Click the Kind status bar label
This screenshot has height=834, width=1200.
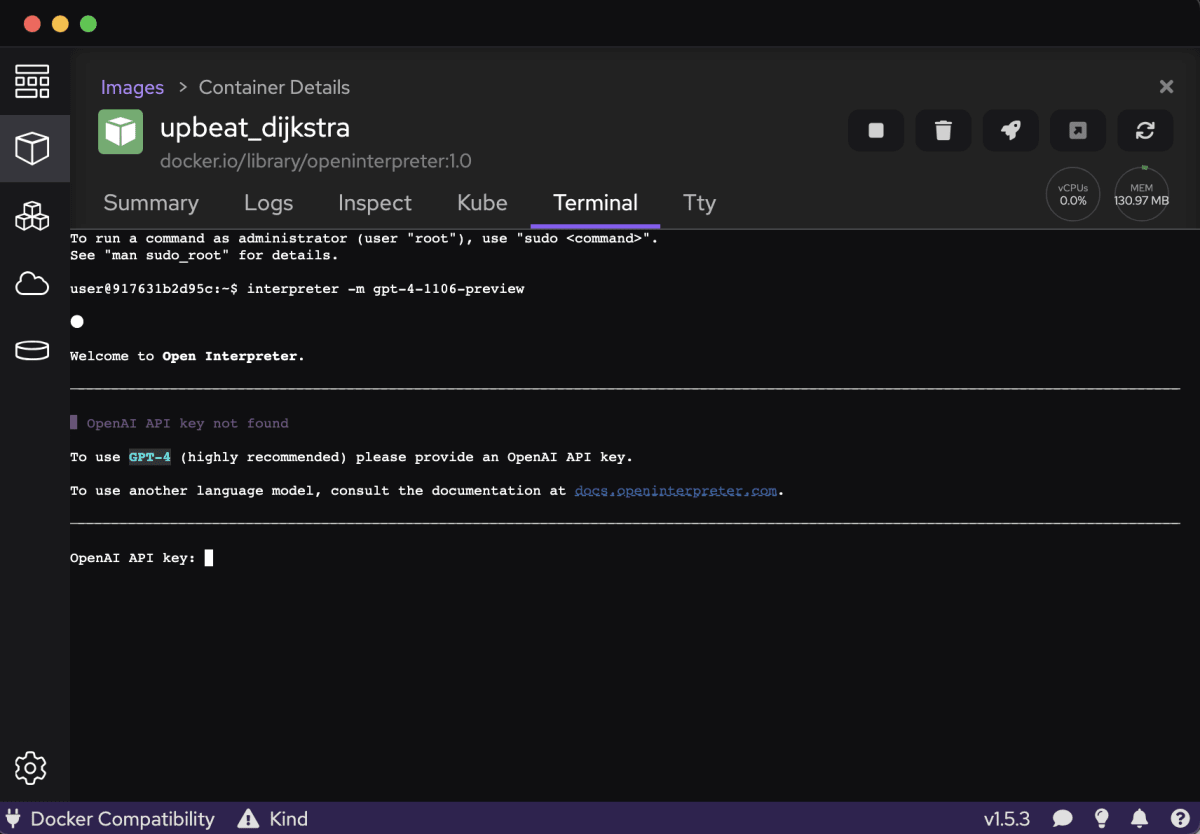tap(289, 819)
